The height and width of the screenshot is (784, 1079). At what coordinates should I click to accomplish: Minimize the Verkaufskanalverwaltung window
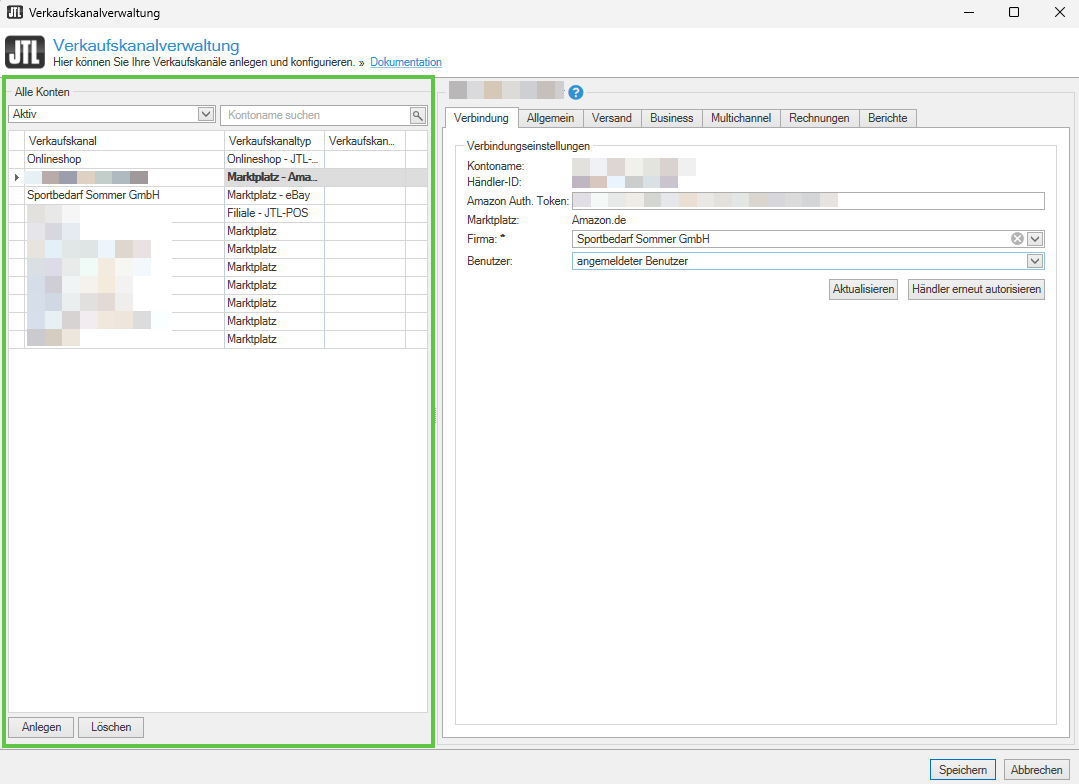pyautogui.click(x=969, y=12)
